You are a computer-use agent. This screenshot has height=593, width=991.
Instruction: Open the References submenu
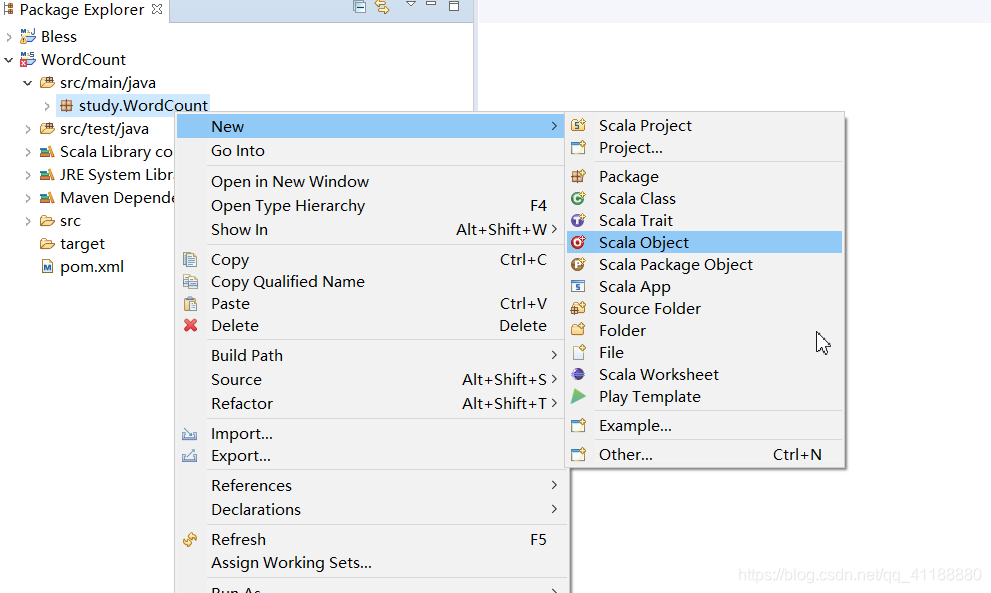coord(370,486)
